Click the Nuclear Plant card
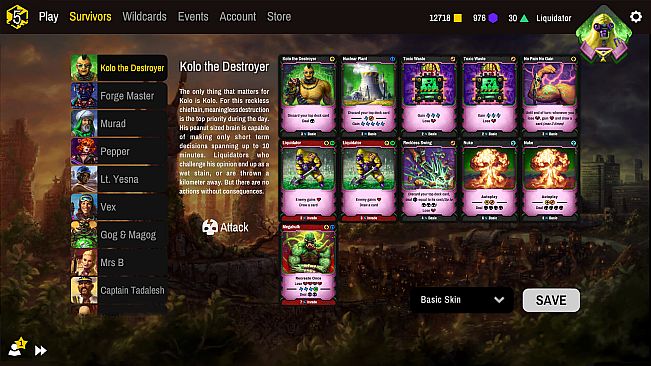The image size is (651, 366). click(369, 96)
